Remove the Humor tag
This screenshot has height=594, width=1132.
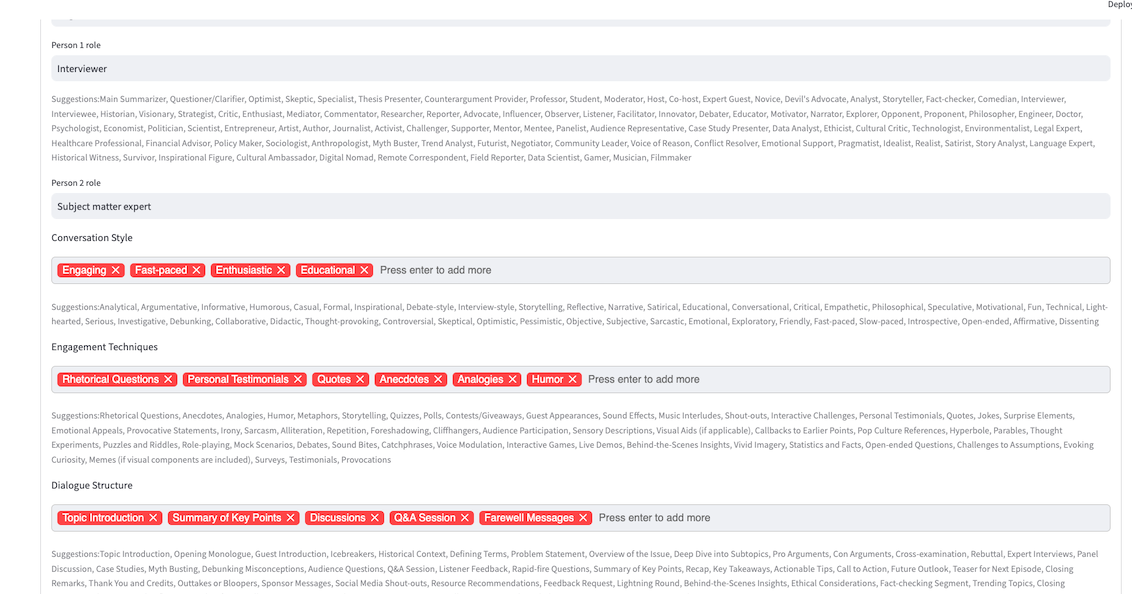pos(573,379)
